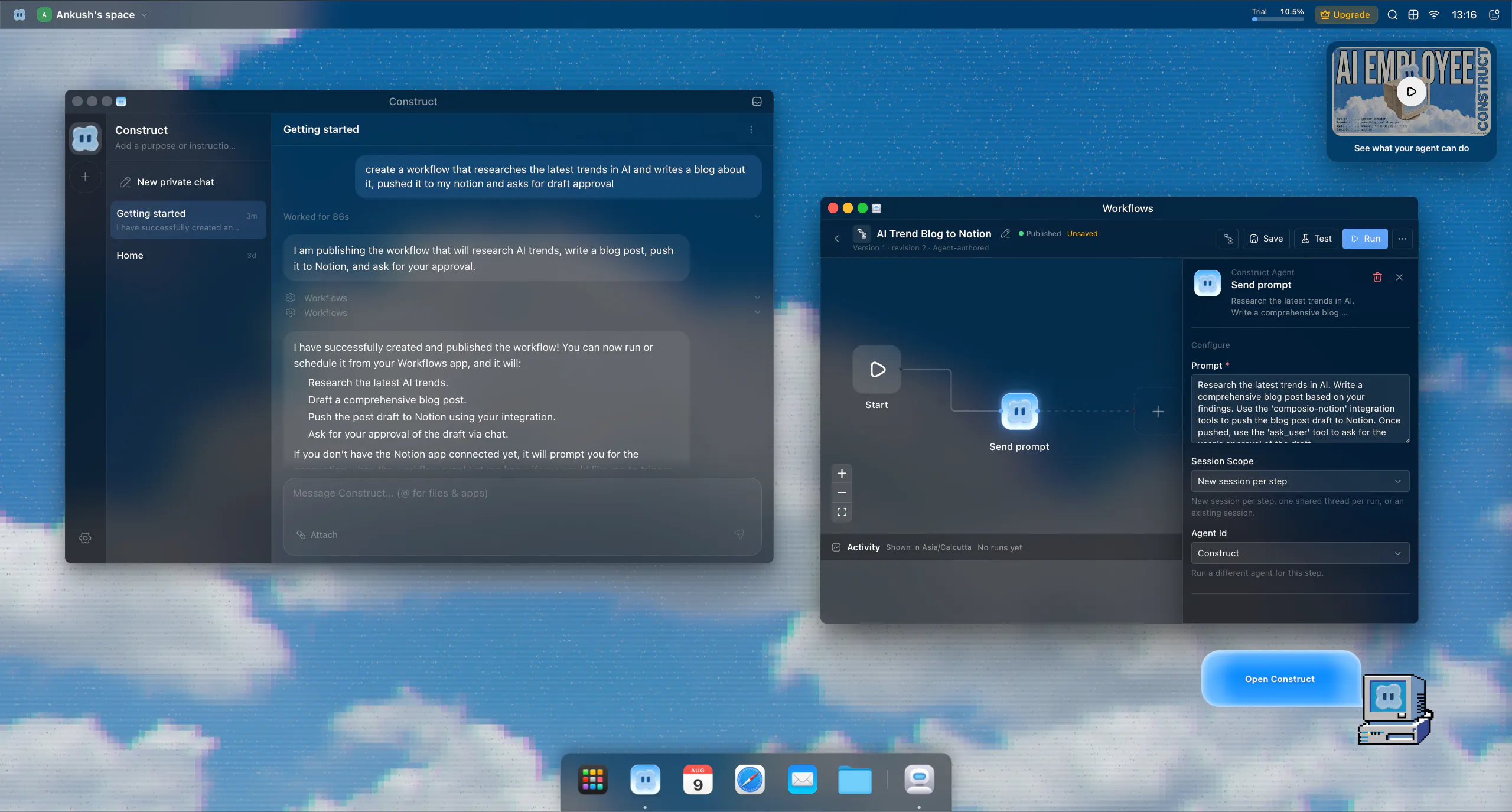Image resolution: width=1512 pixels, height=812 pixels.
Task: Click the 'Published' status label
Action: pyautogui.click(x=1043, y=234)
